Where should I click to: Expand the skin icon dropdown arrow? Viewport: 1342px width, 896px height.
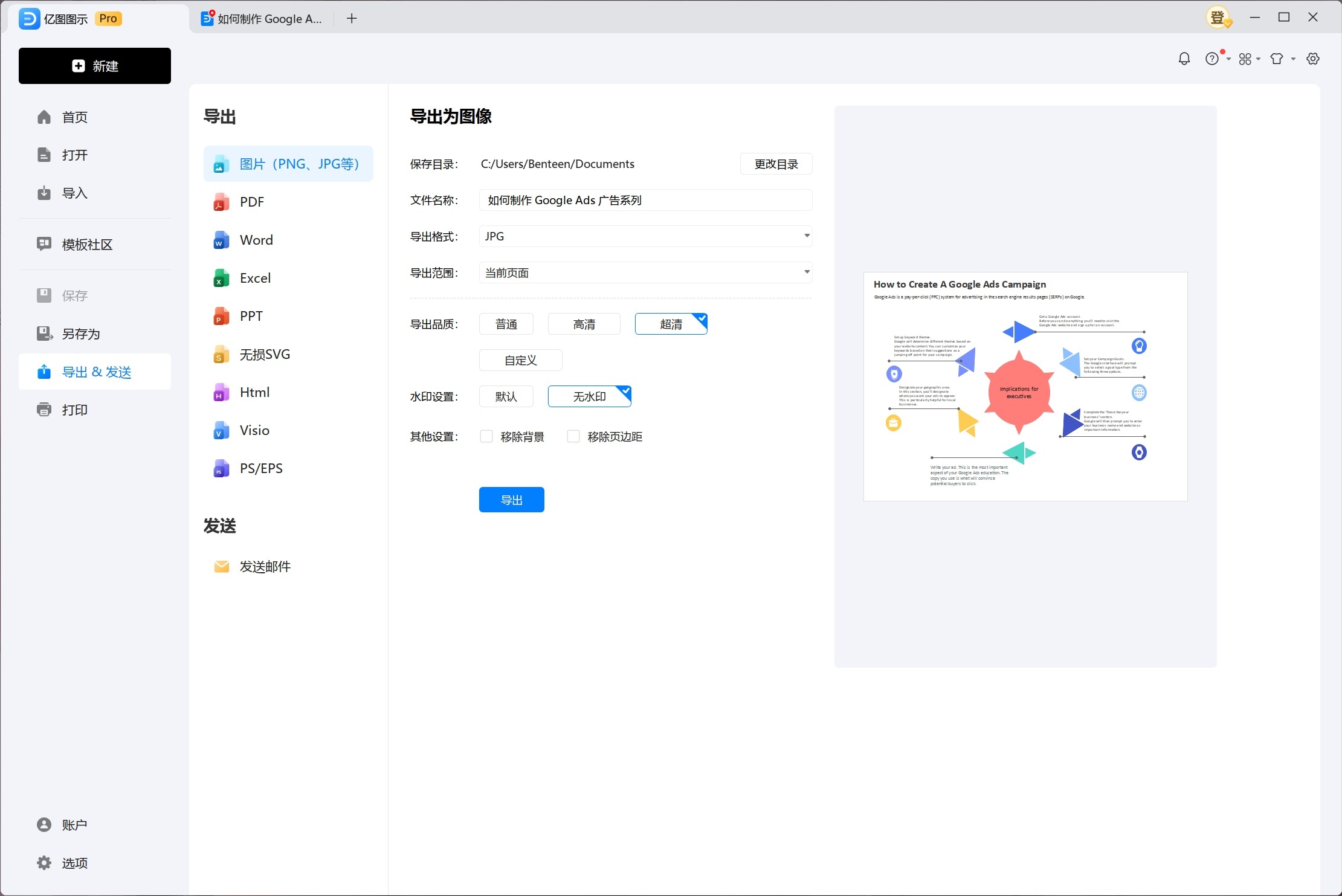pos(1294,59)
